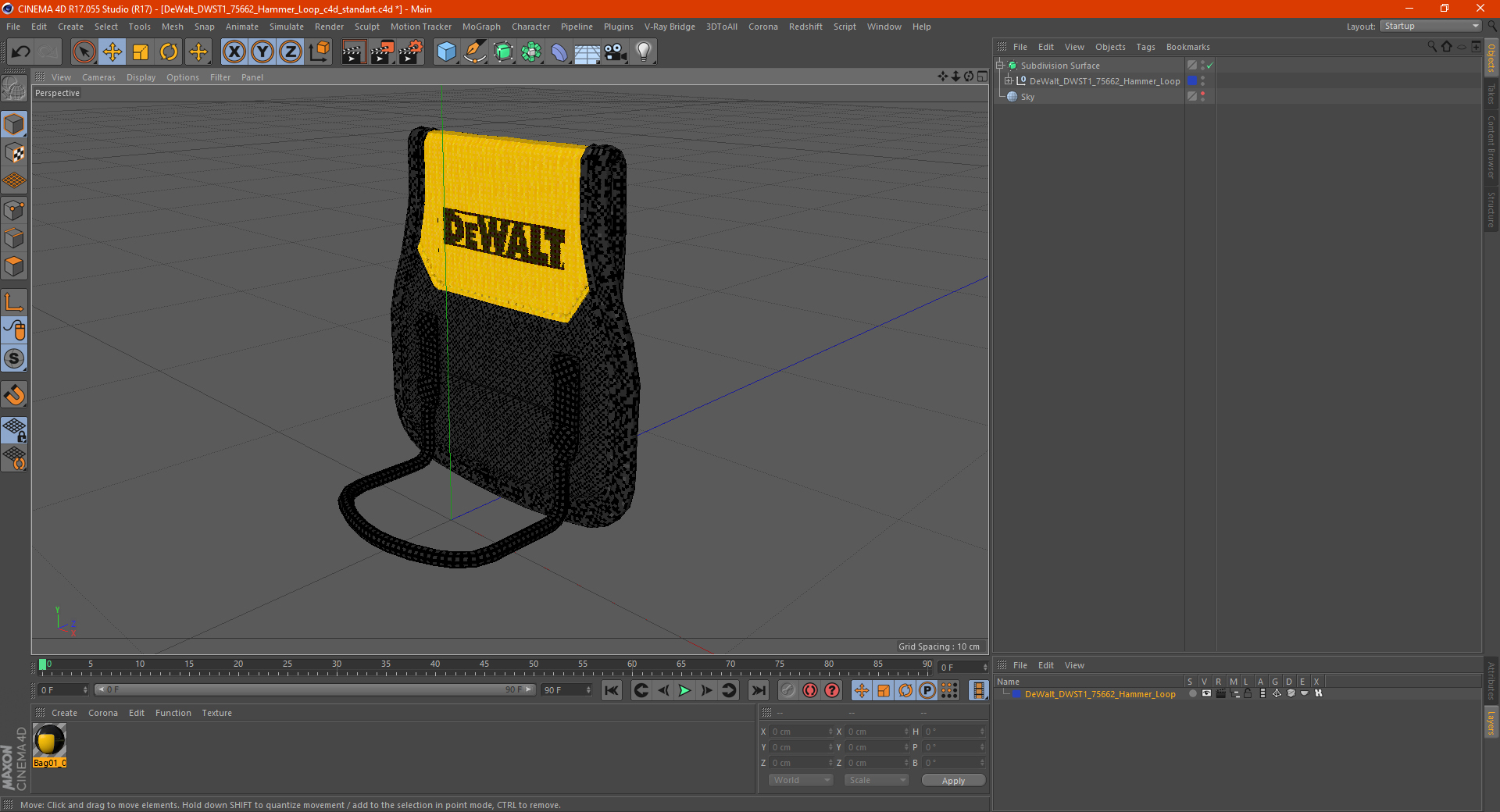Screen dimensions: 1500x812
Task: Open Objects panel Tags menu
Action: (1145, 47)
